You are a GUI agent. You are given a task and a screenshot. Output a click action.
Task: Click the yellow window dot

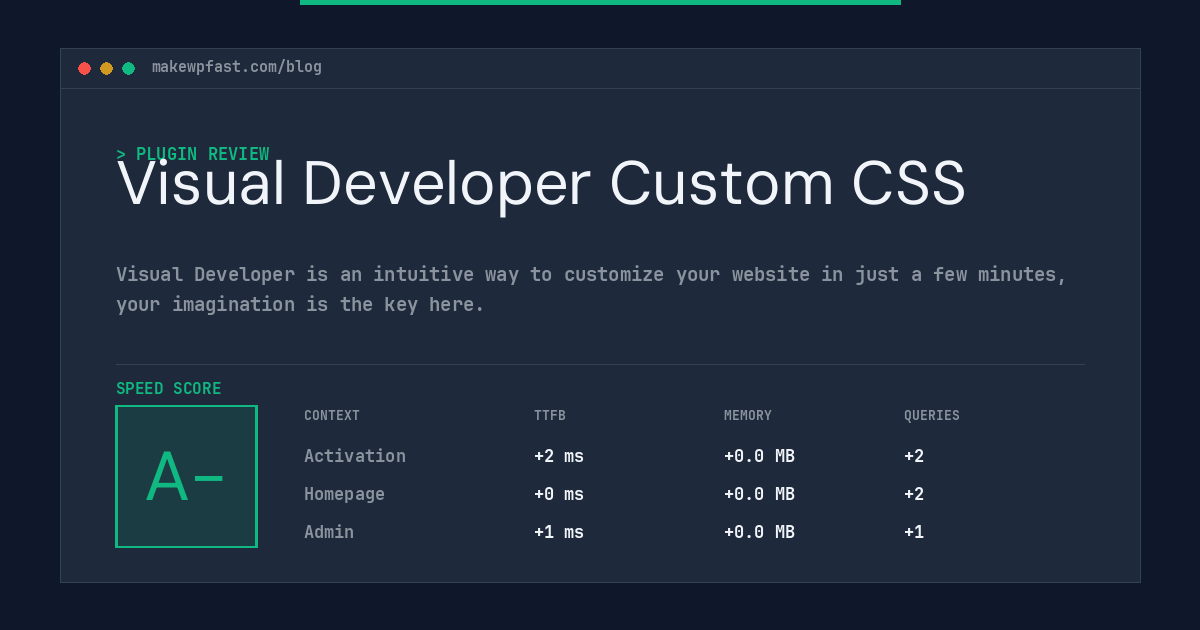[106, 68]
